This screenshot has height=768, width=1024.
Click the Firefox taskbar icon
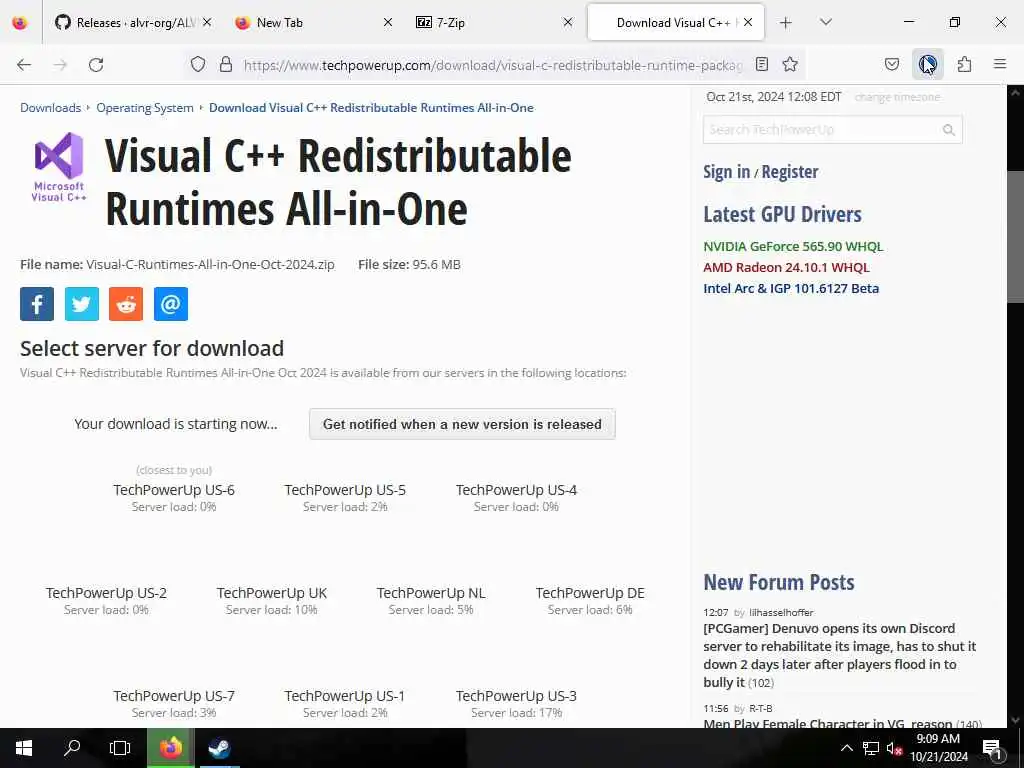171,748
